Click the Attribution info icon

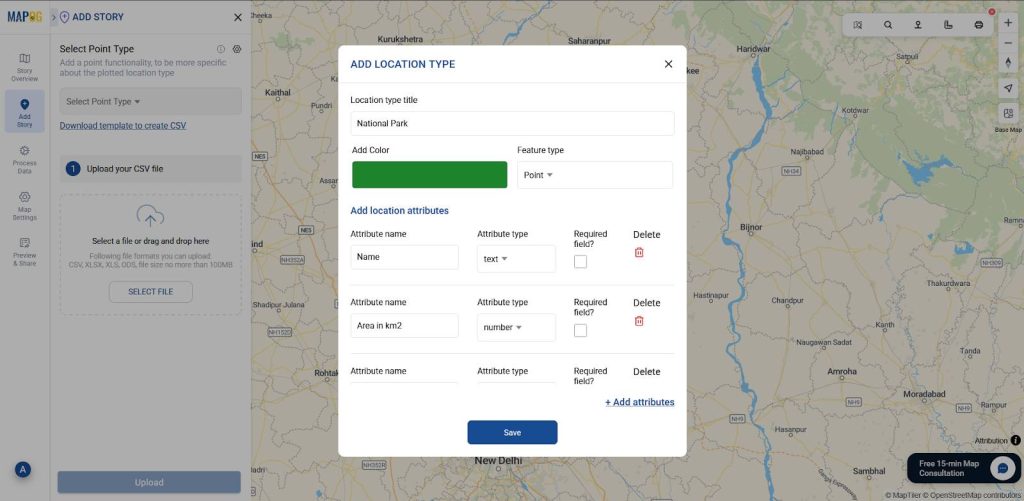[x=1016, y=440]
